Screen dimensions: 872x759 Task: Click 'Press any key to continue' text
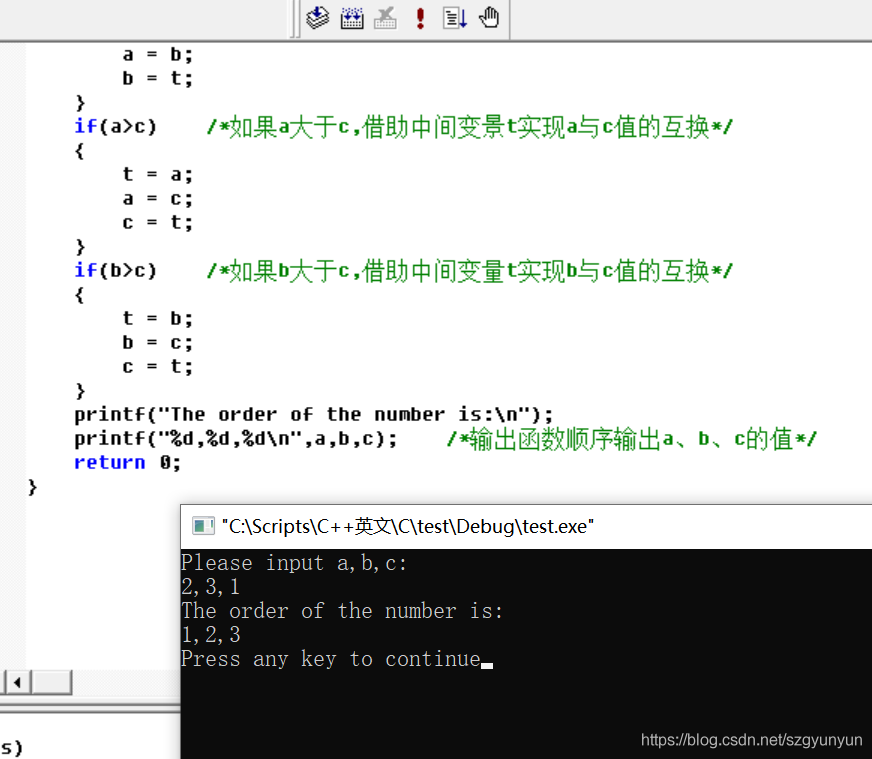pyautogui.click(x=331, y=659)
